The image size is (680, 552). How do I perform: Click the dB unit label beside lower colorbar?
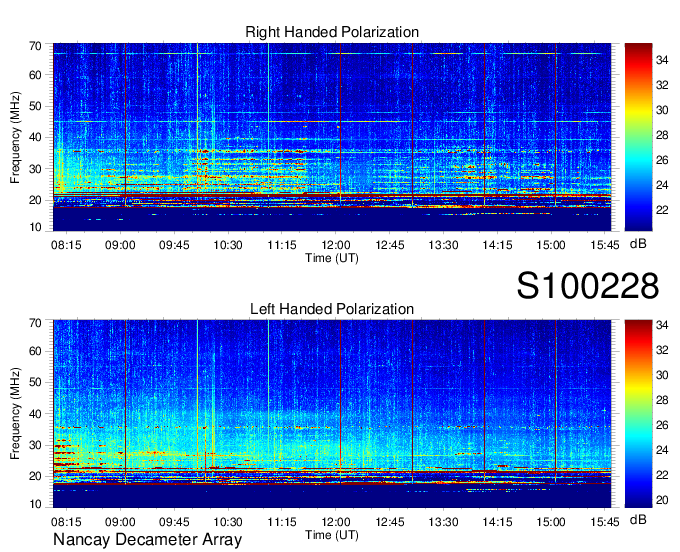(x=638, y=519)
